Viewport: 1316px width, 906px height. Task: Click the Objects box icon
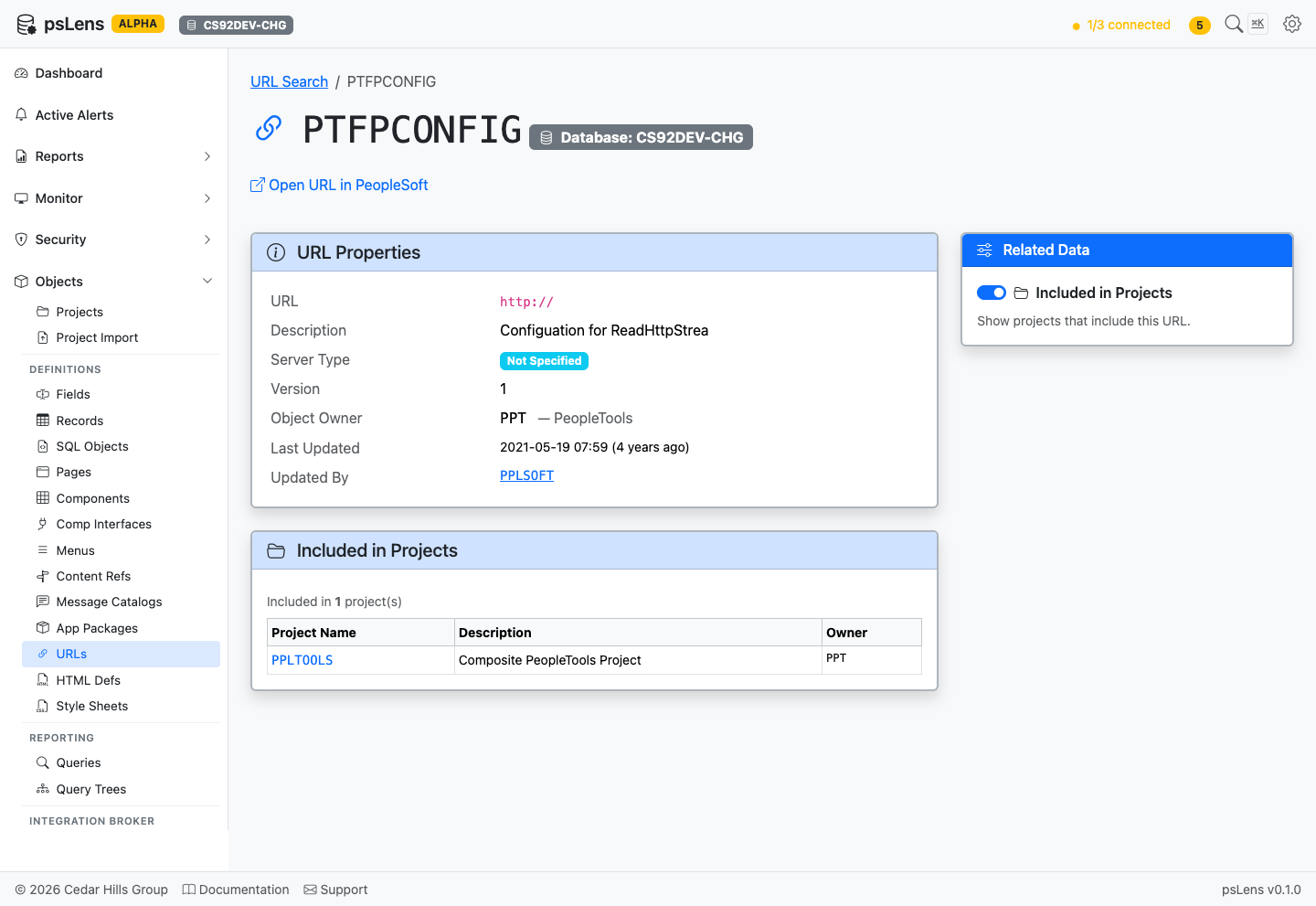[22, 282]
